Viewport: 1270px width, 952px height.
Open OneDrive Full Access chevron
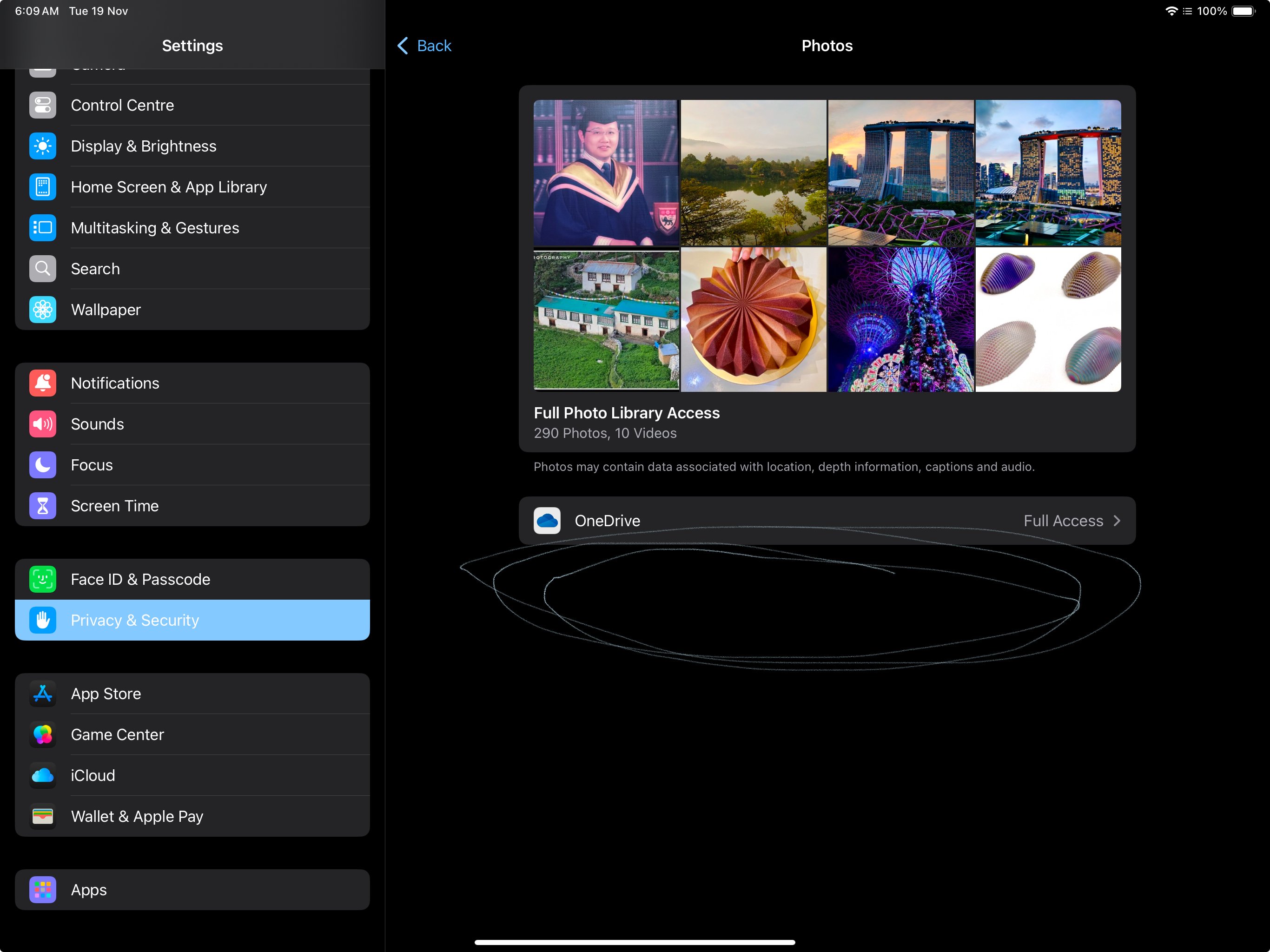point(1117,521)
